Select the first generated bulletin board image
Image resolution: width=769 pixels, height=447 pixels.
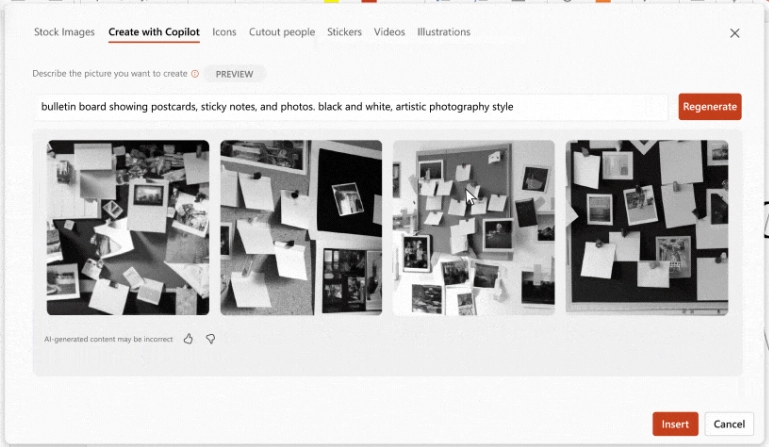tap(128, 228)
